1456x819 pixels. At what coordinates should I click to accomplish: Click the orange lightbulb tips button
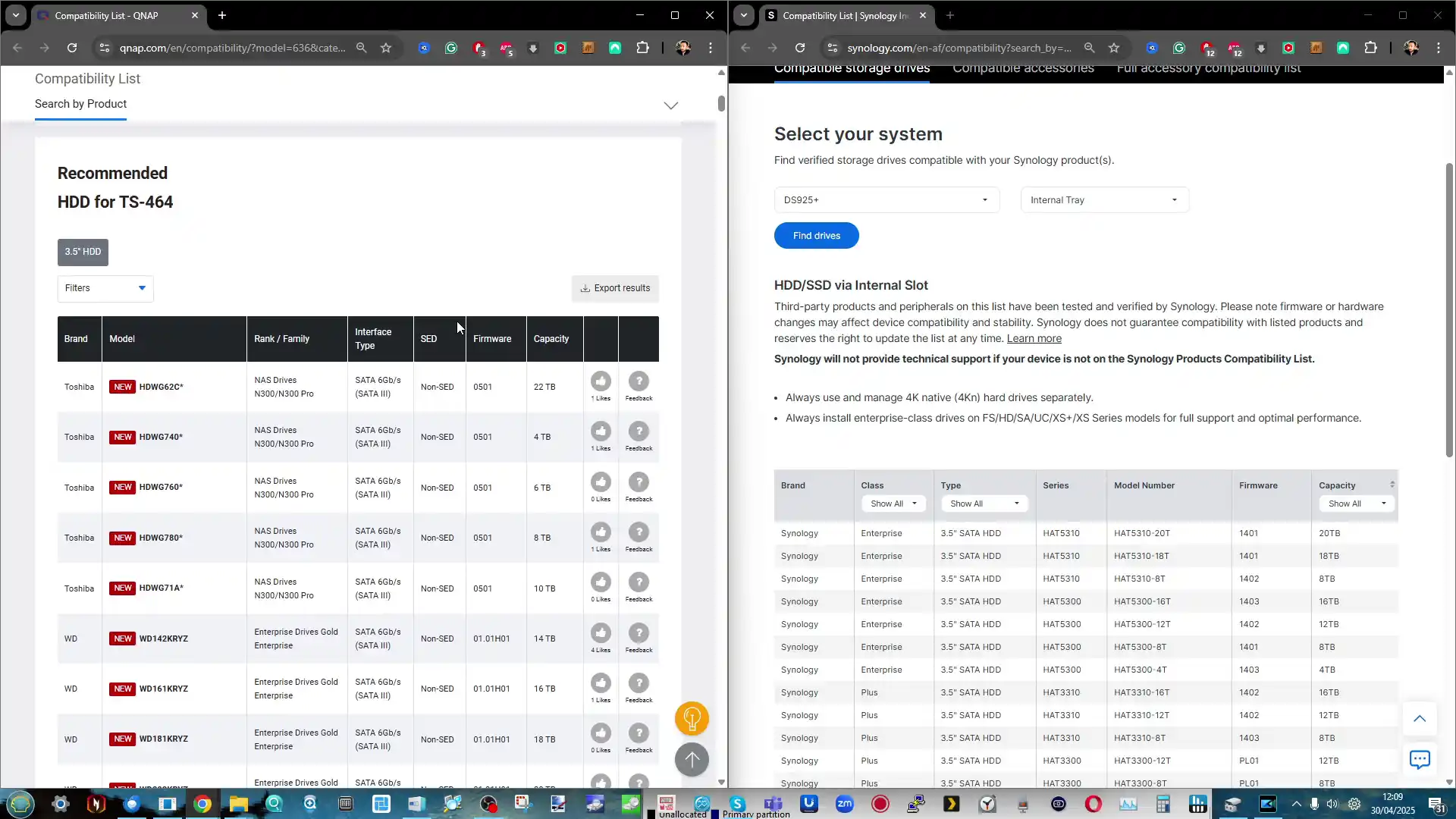(692, 718)
